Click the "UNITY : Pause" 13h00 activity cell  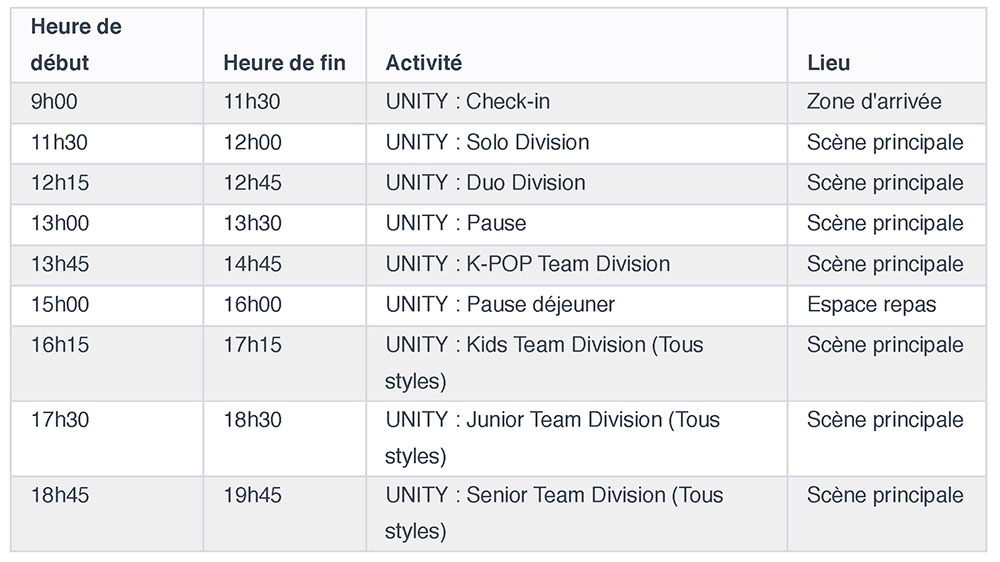456,223
